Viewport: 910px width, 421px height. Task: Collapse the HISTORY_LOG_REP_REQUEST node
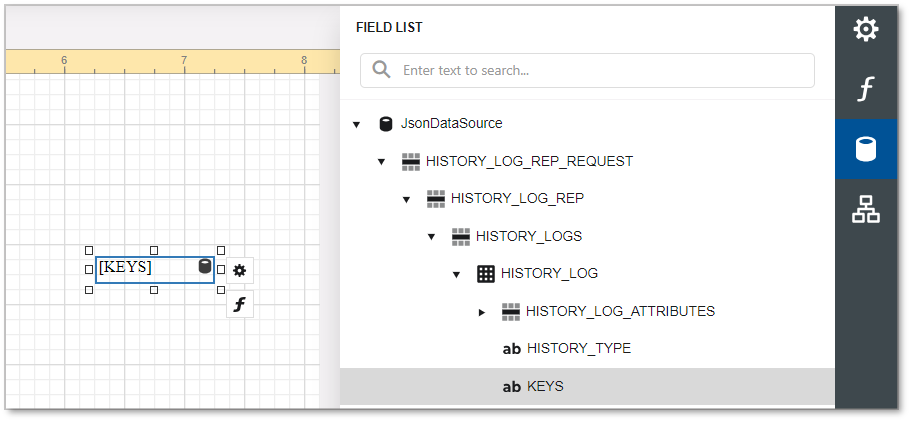pos(381,162)
